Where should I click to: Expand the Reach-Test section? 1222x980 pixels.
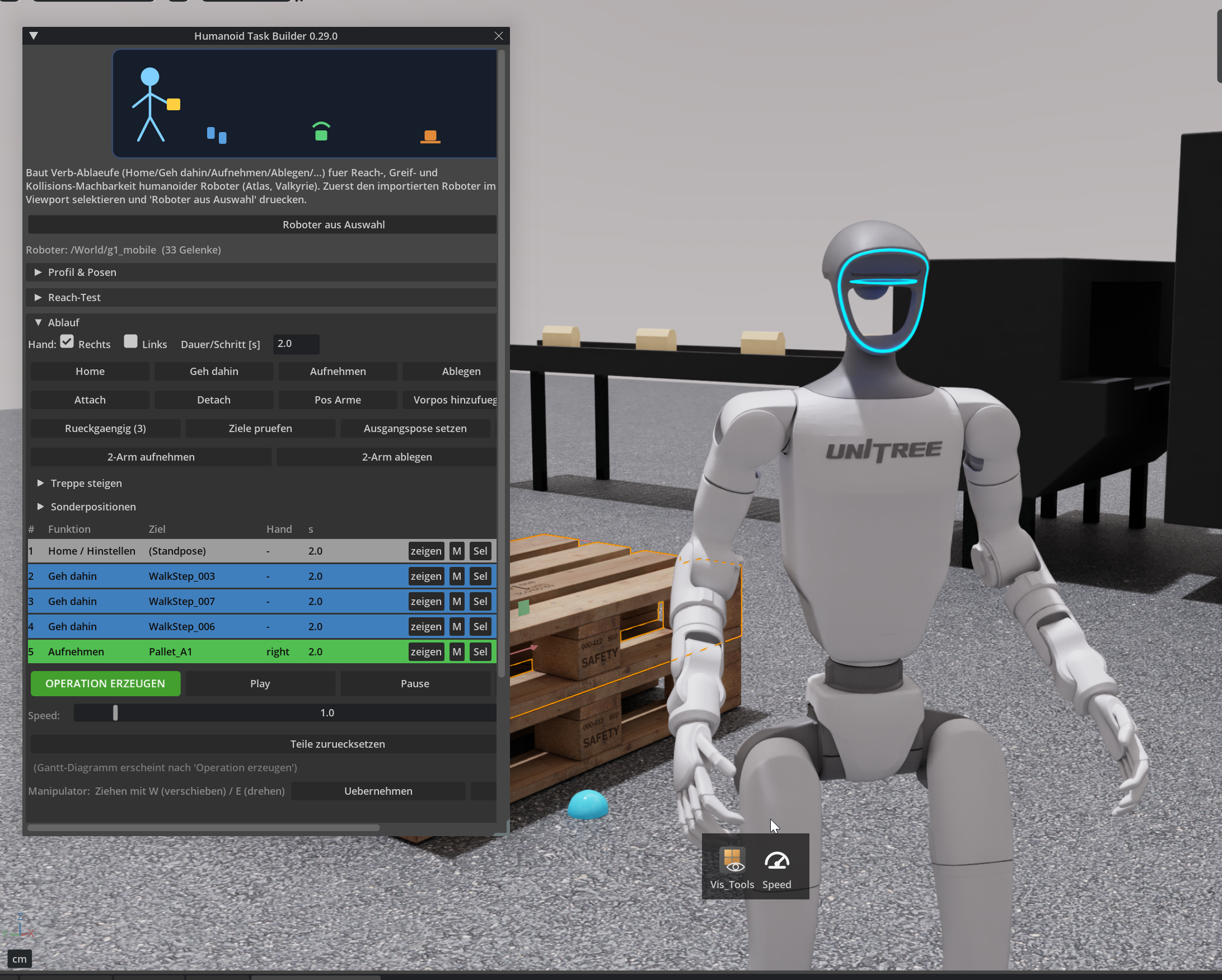click(x=38, y=297)
